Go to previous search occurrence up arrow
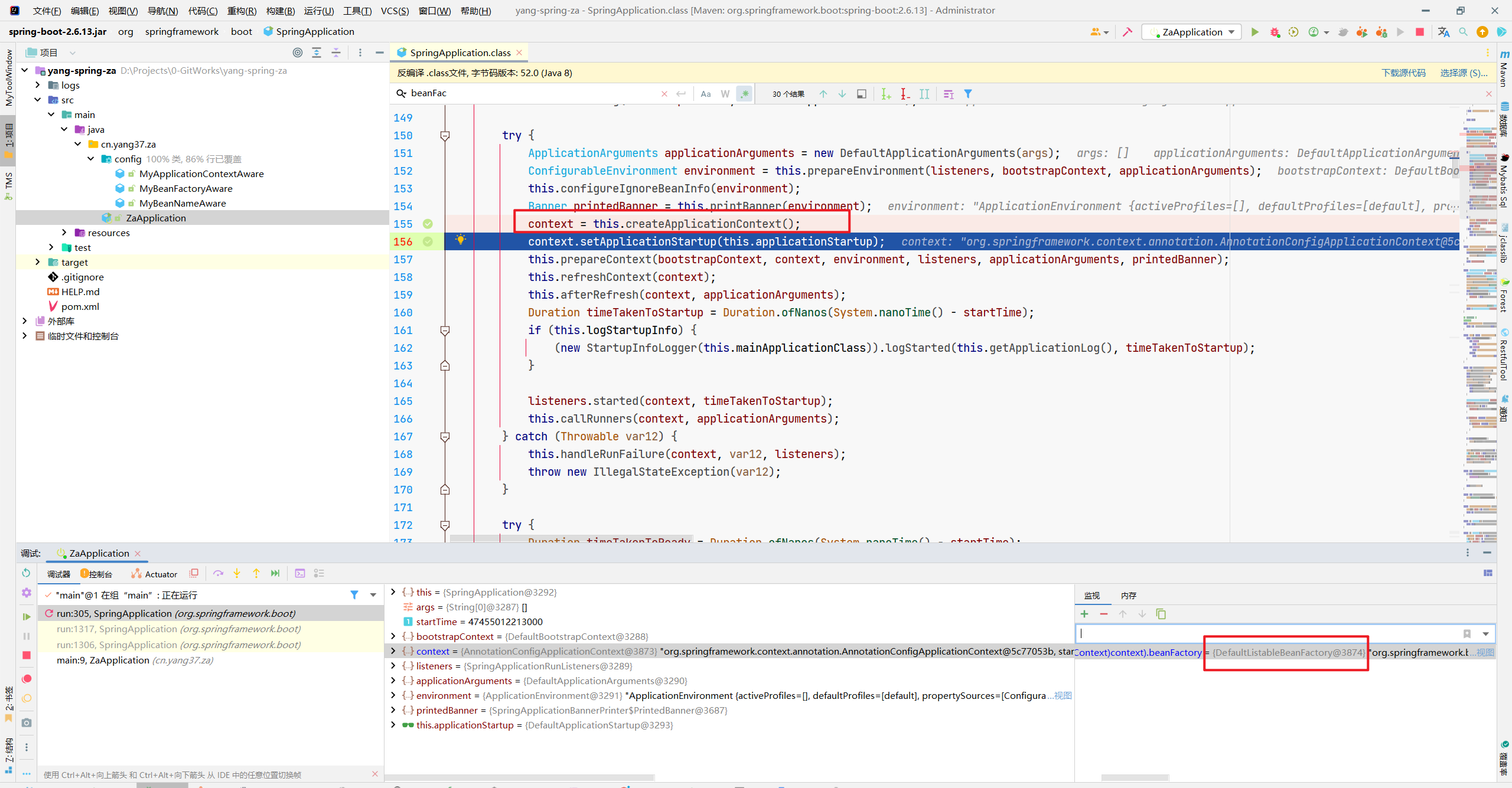 click(823, 94)
